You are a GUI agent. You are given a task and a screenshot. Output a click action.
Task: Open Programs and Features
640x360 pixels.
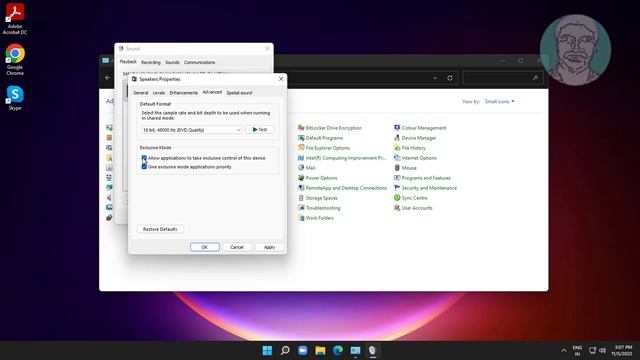(422, 178)
